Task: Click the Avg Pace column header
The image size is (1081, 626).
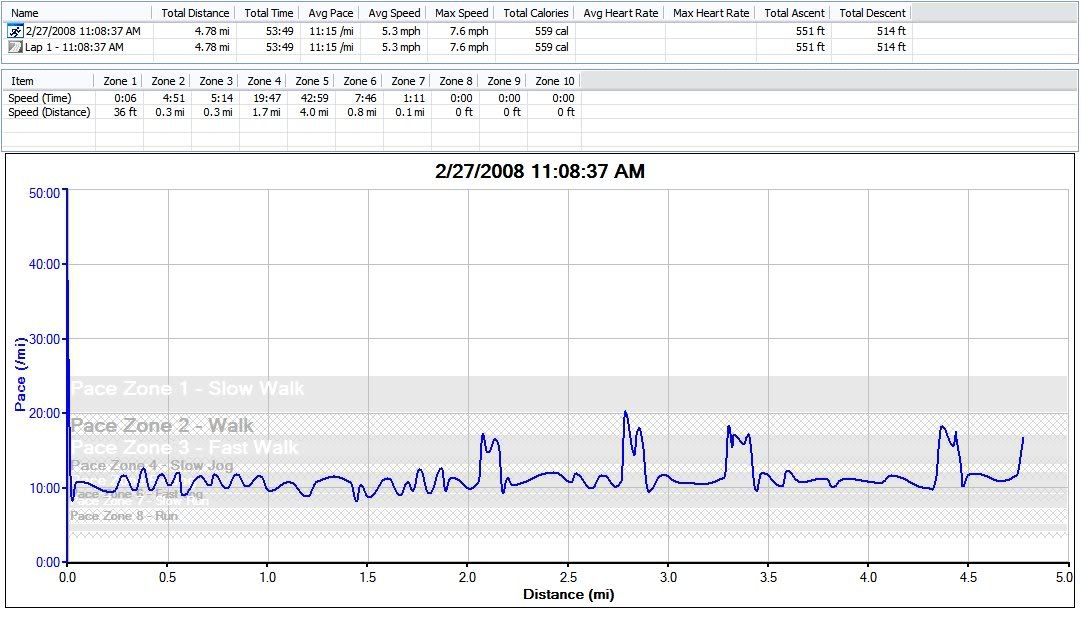Action: (330, 13)
